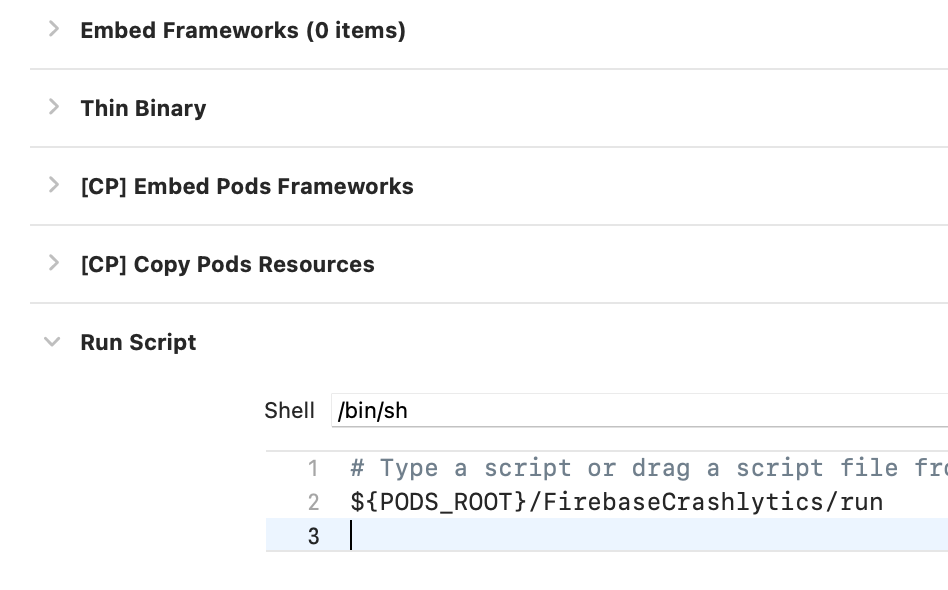Screen dimensions: 948x590
Task: Click line number 1 in the gutter
Action: 313,468
